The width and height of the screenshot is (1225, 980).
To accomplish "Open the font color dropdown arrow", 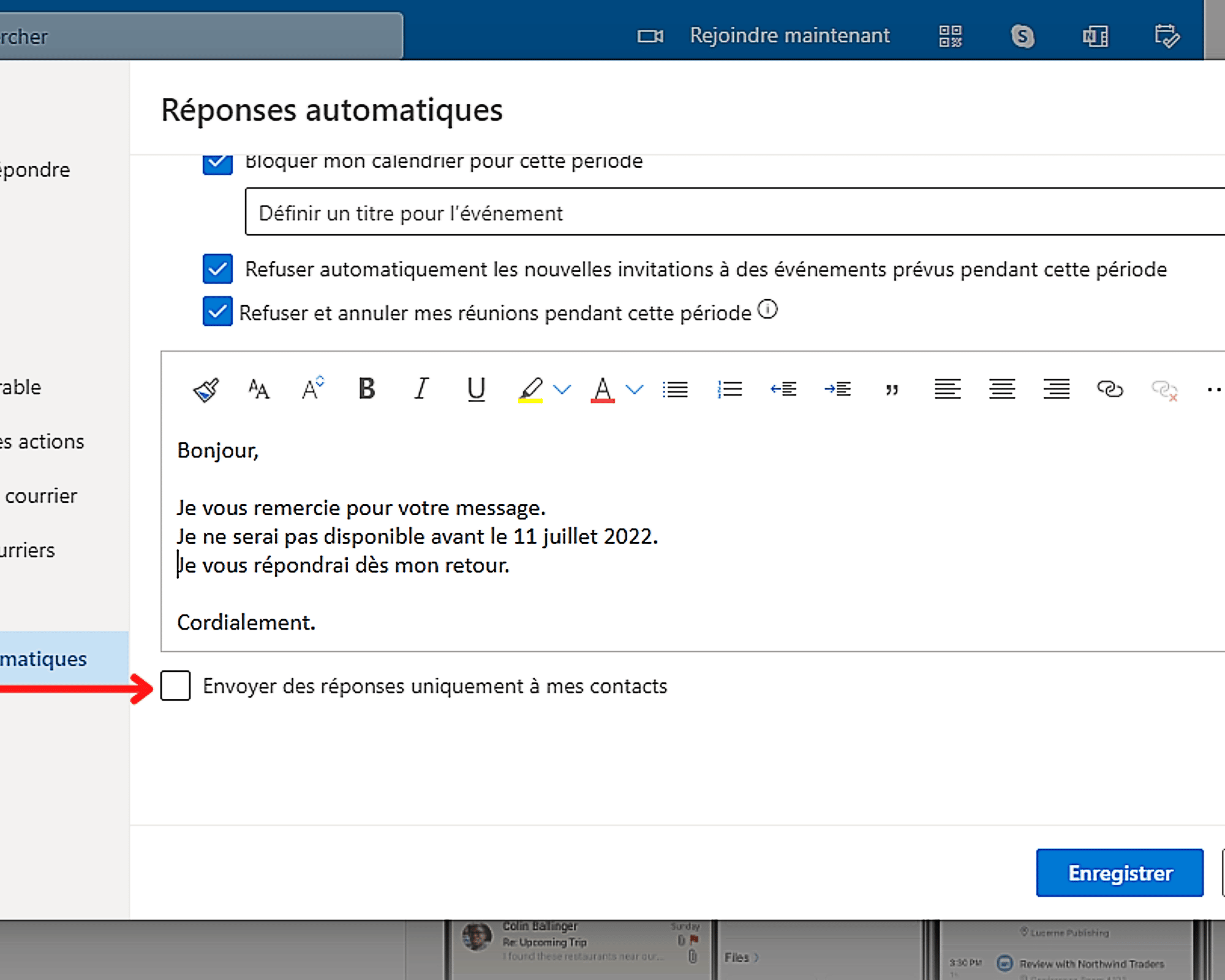I will 635,390.
